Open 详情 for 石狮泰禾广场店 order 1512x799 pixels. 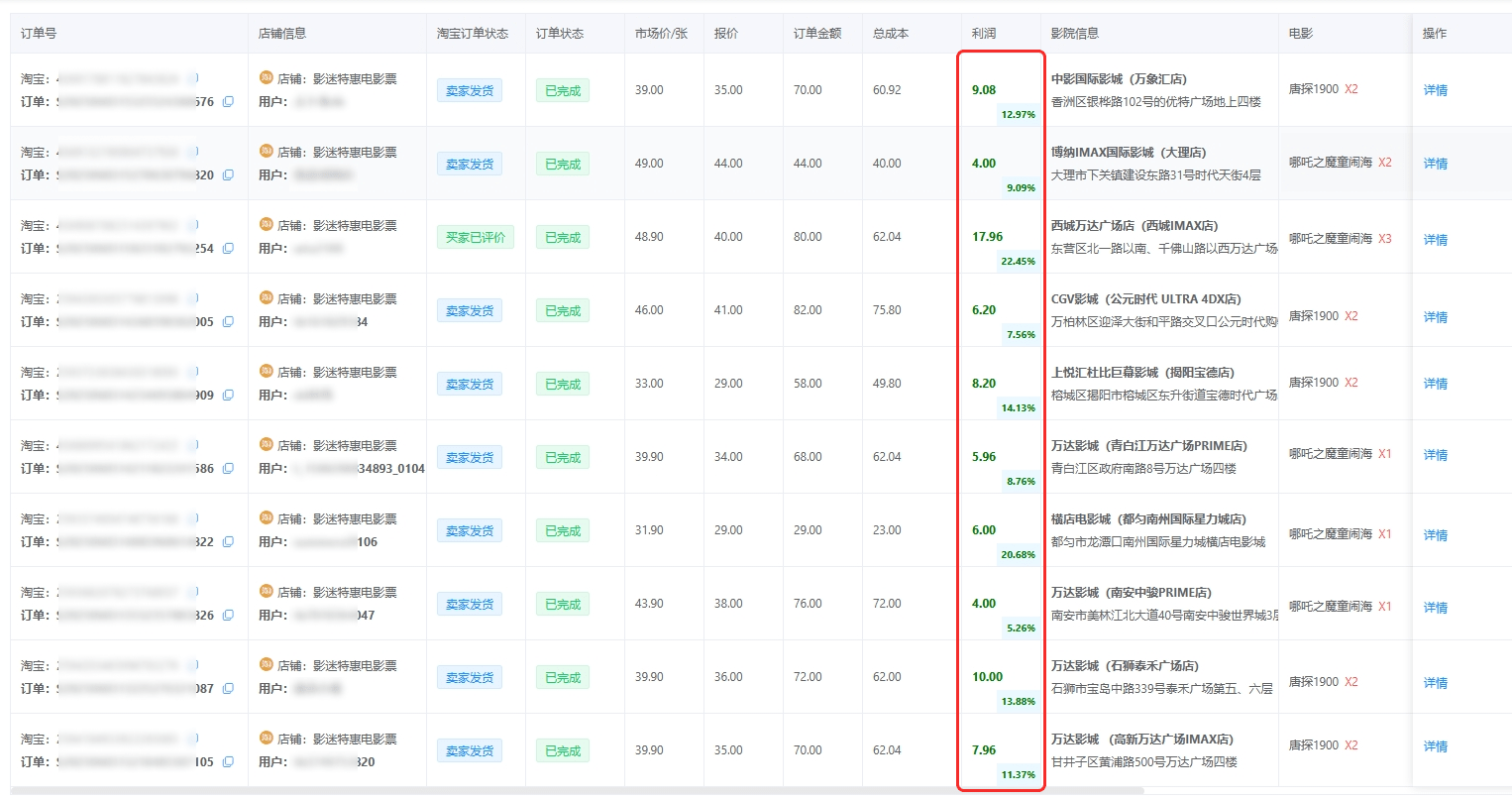click(1435, 683)
